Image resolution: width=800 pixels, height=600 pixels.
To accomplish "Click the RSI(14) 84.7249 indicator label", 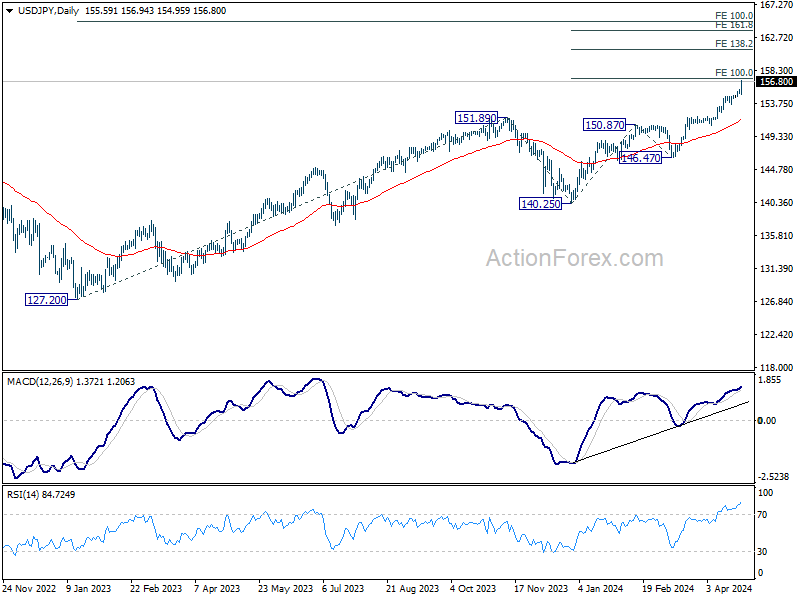I will pos(41,495).
